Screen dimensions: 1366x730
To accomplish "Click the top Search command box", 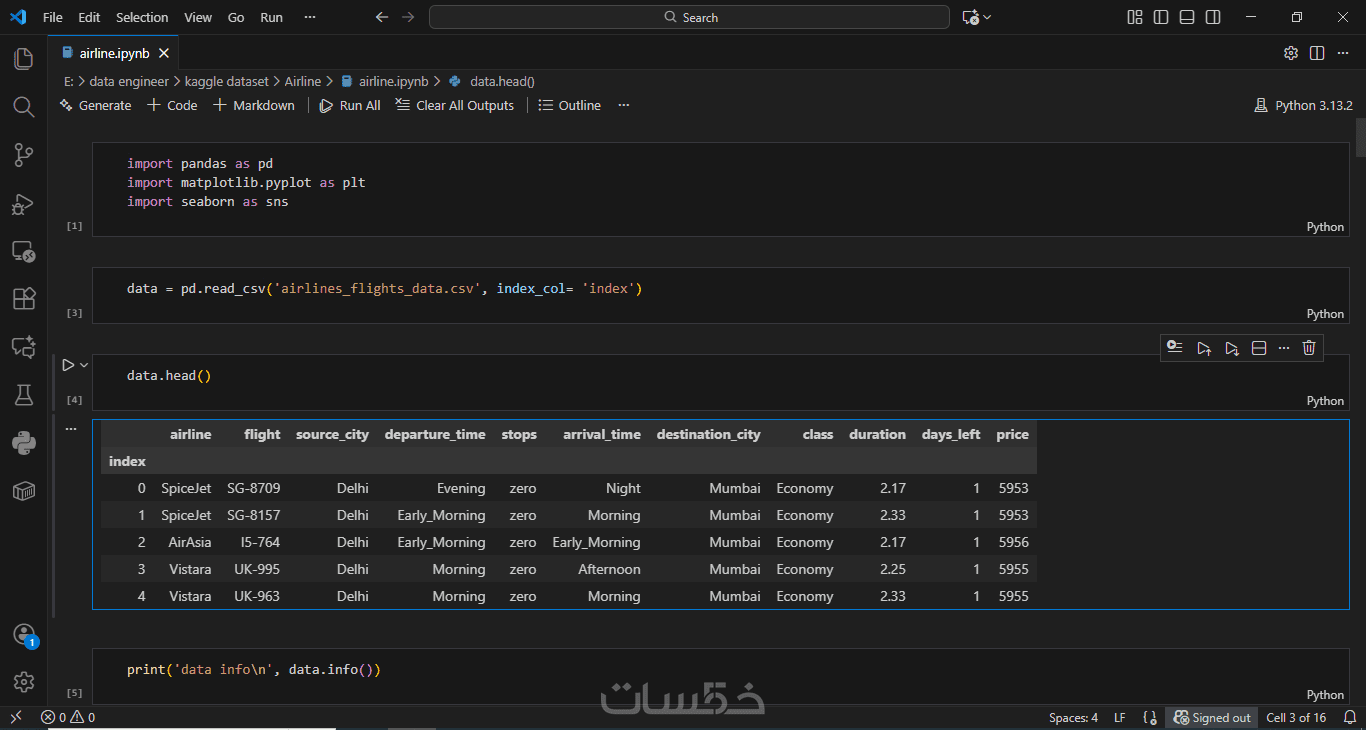I will coord(689,17).
